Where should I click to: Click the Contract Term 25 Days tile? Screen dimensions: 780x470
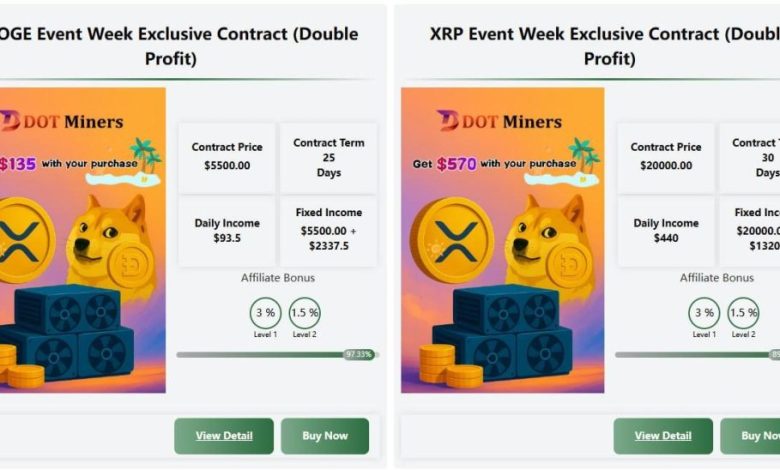point(328,158)
